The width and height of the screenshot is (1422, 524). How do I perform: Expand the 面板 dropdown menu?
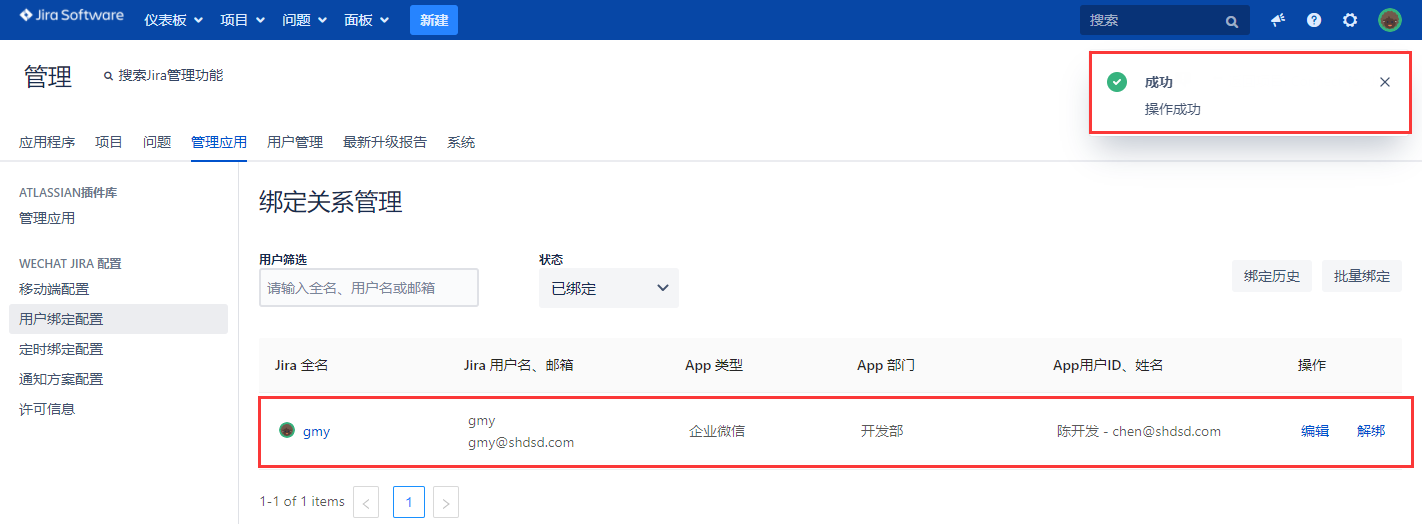tap(366, 20)
